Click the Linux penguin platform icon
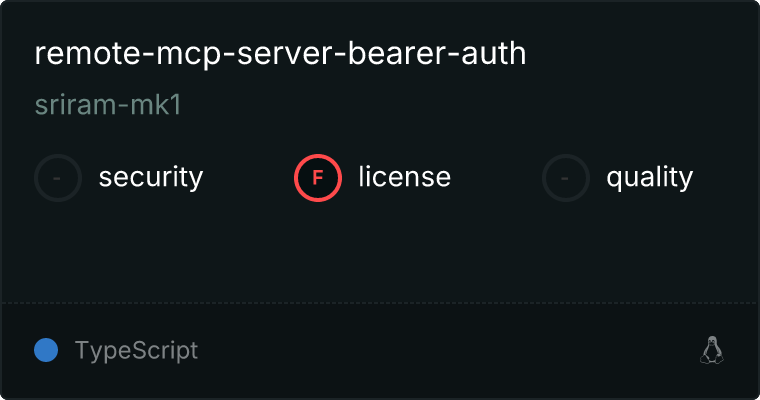Viewport: 760px width, 400px height. click(712, 350)
